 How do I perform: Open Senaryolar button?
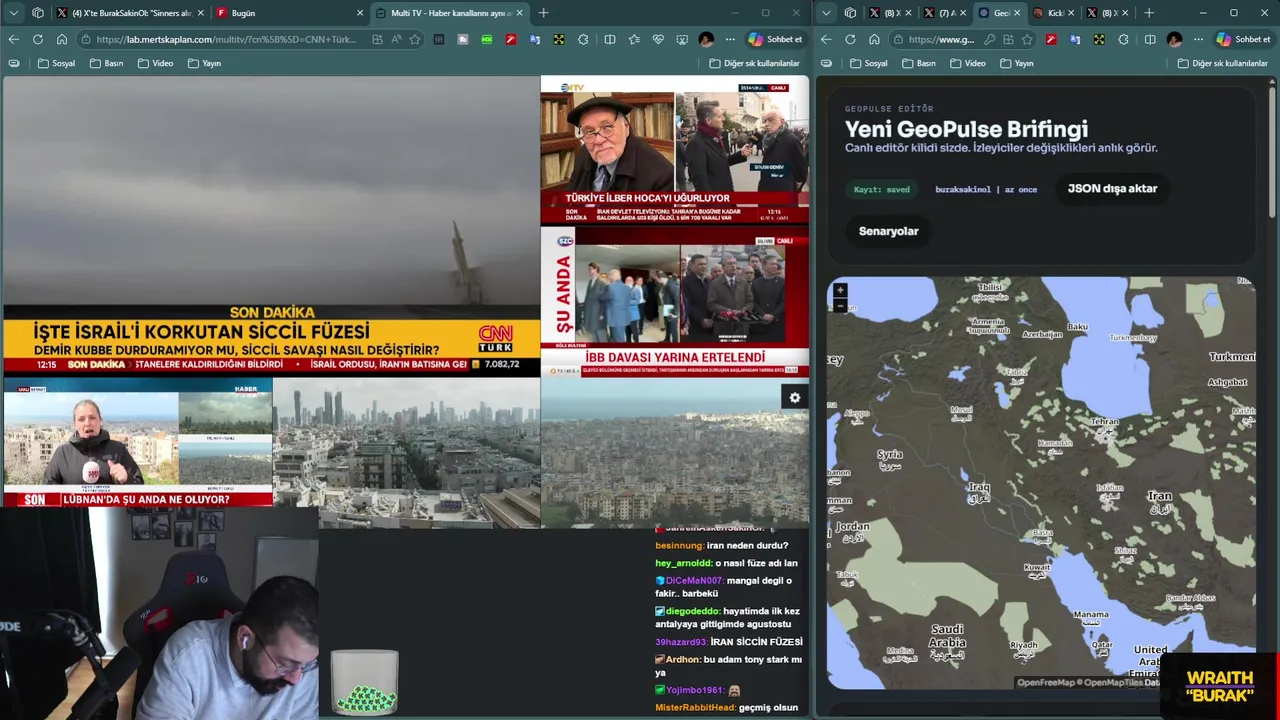click(888, 231)
